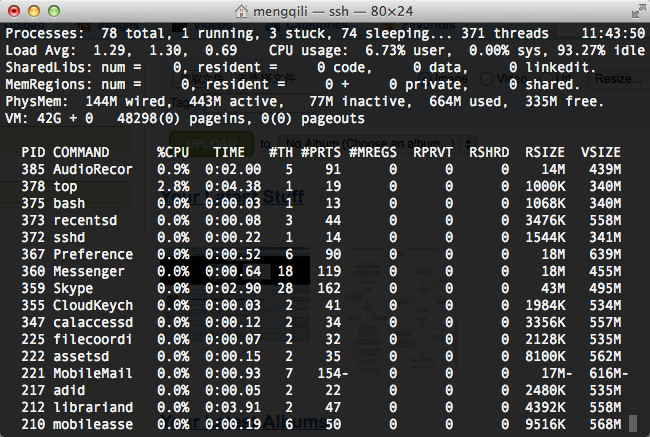Click the terminal cursor block at bottom right
This screenshot has width=650, height=437.
click(x=633, y=424)
